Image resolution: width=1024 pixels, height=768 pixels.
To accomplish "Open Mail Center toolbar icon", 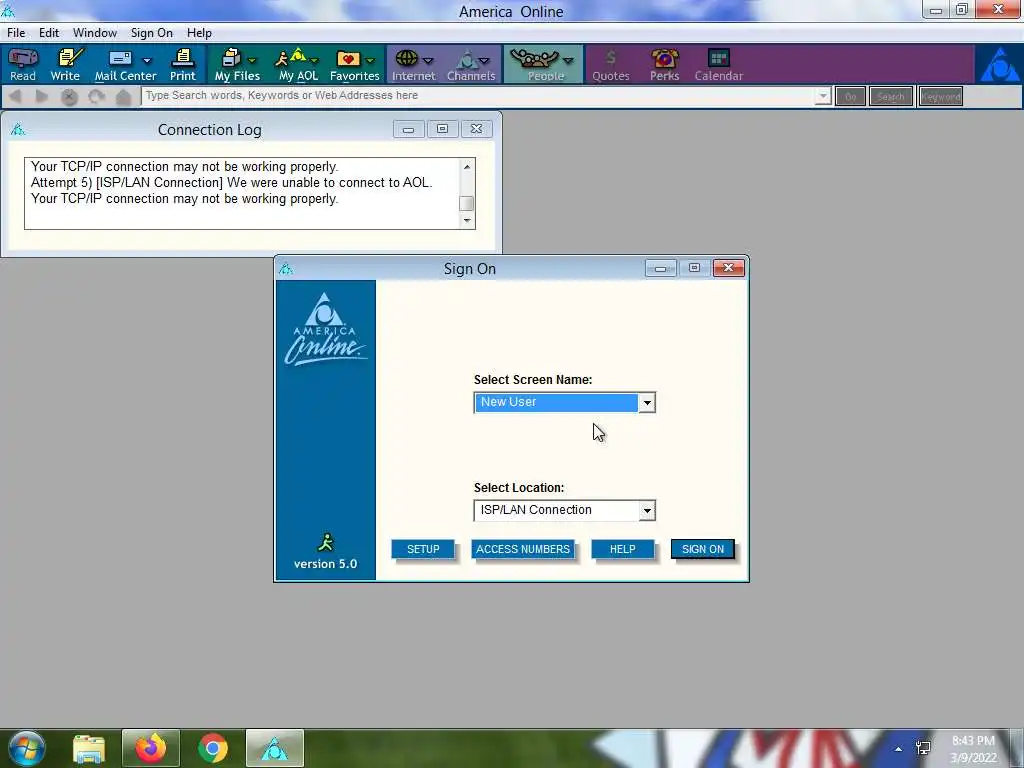I will tap(125, 65).
